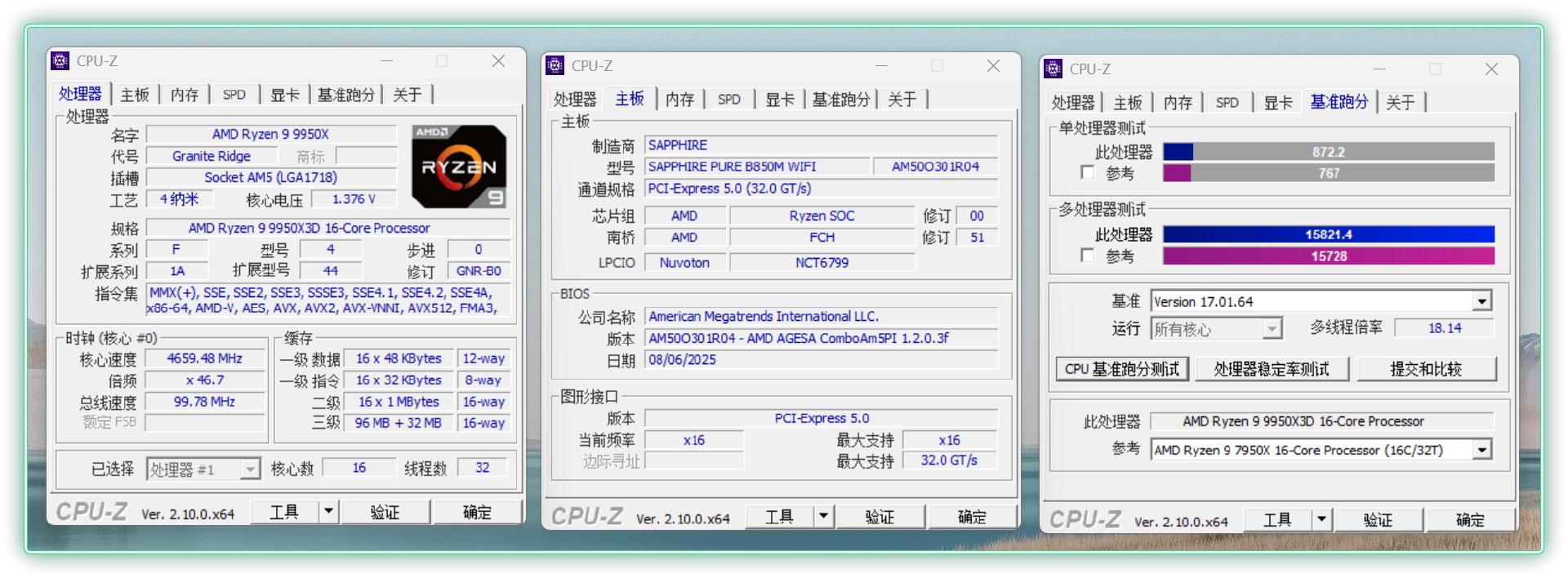
Task: Click the 倍频 value x 46.7
Action: 205,380
